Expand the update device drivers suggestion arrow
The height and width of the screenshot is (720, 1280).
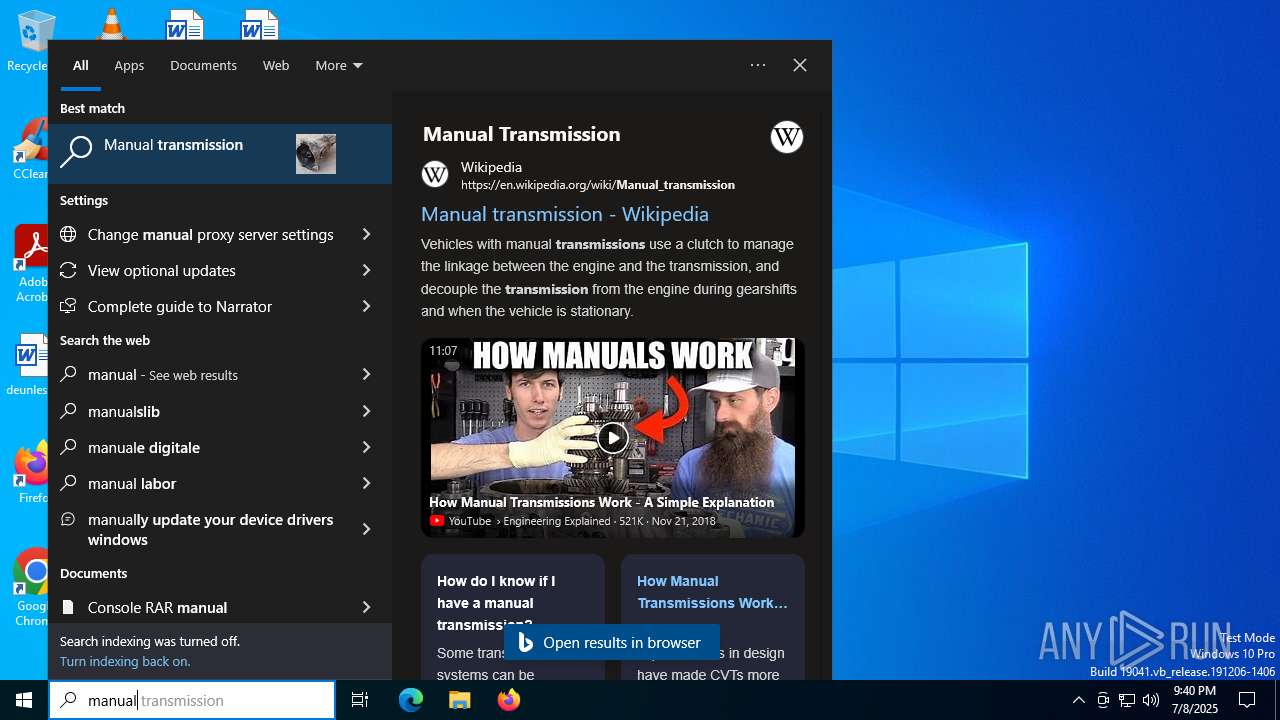[366, 529]
